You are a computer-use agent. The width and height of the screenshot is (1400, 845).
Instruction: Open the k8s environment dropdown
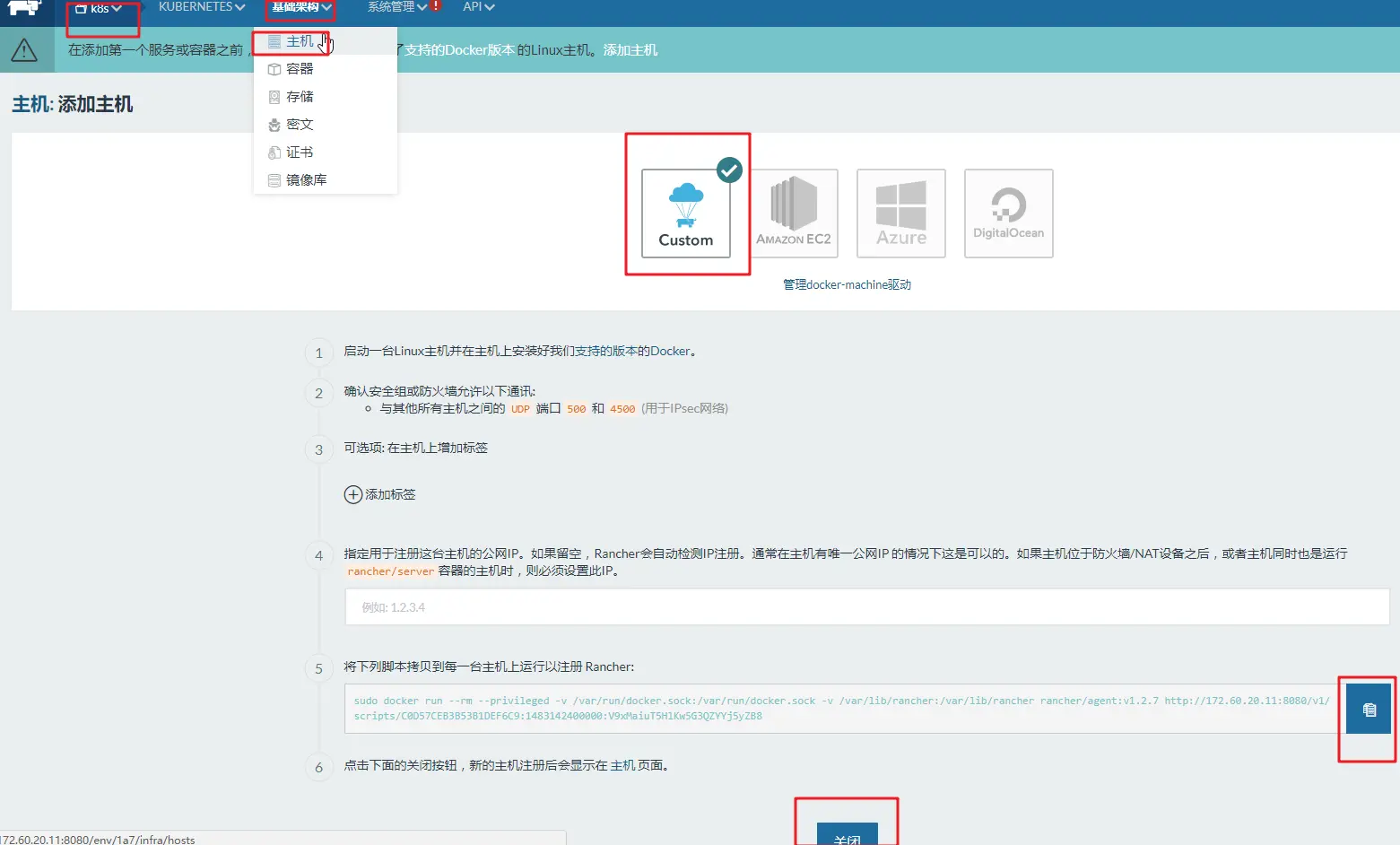coord(99,8)
